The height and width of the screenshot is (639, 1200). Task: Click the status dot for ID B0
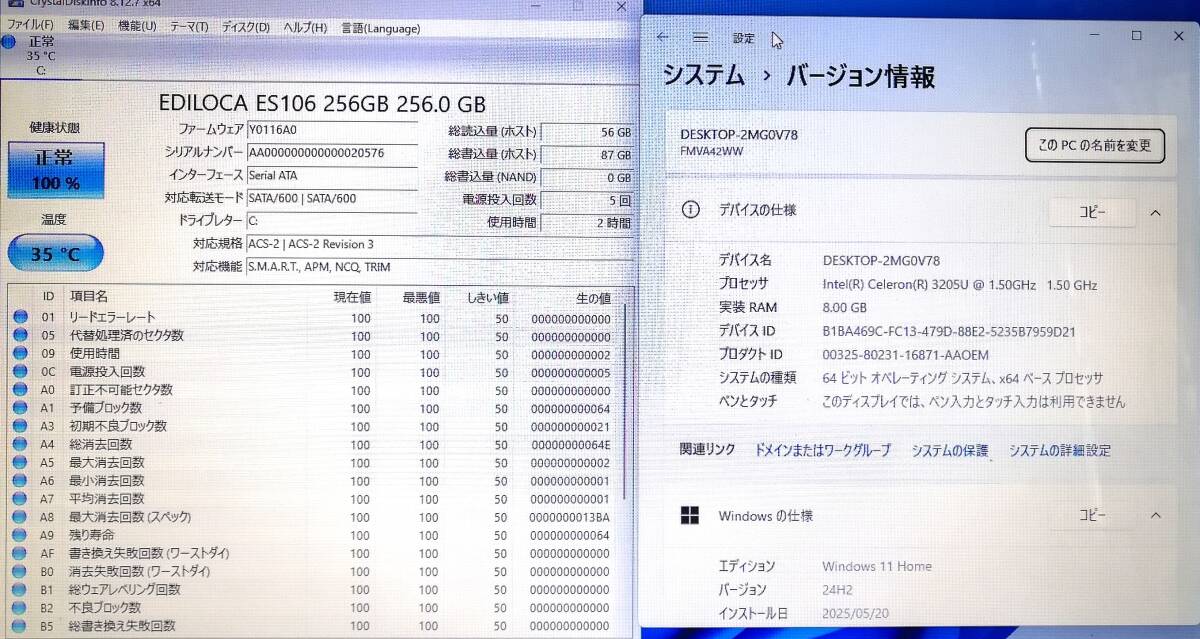tap(21, 571)
